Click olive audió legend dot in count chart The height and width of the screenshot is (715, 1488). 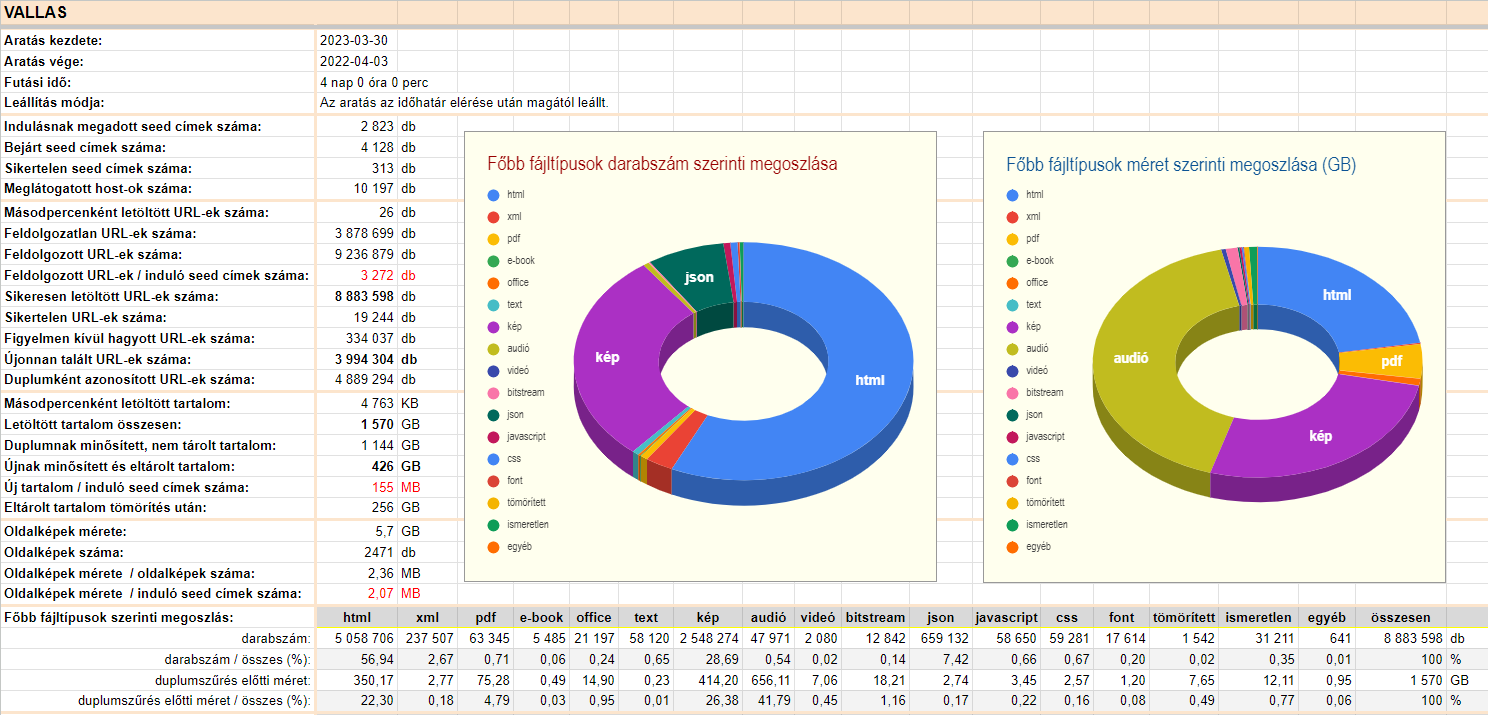click(493, 349)
